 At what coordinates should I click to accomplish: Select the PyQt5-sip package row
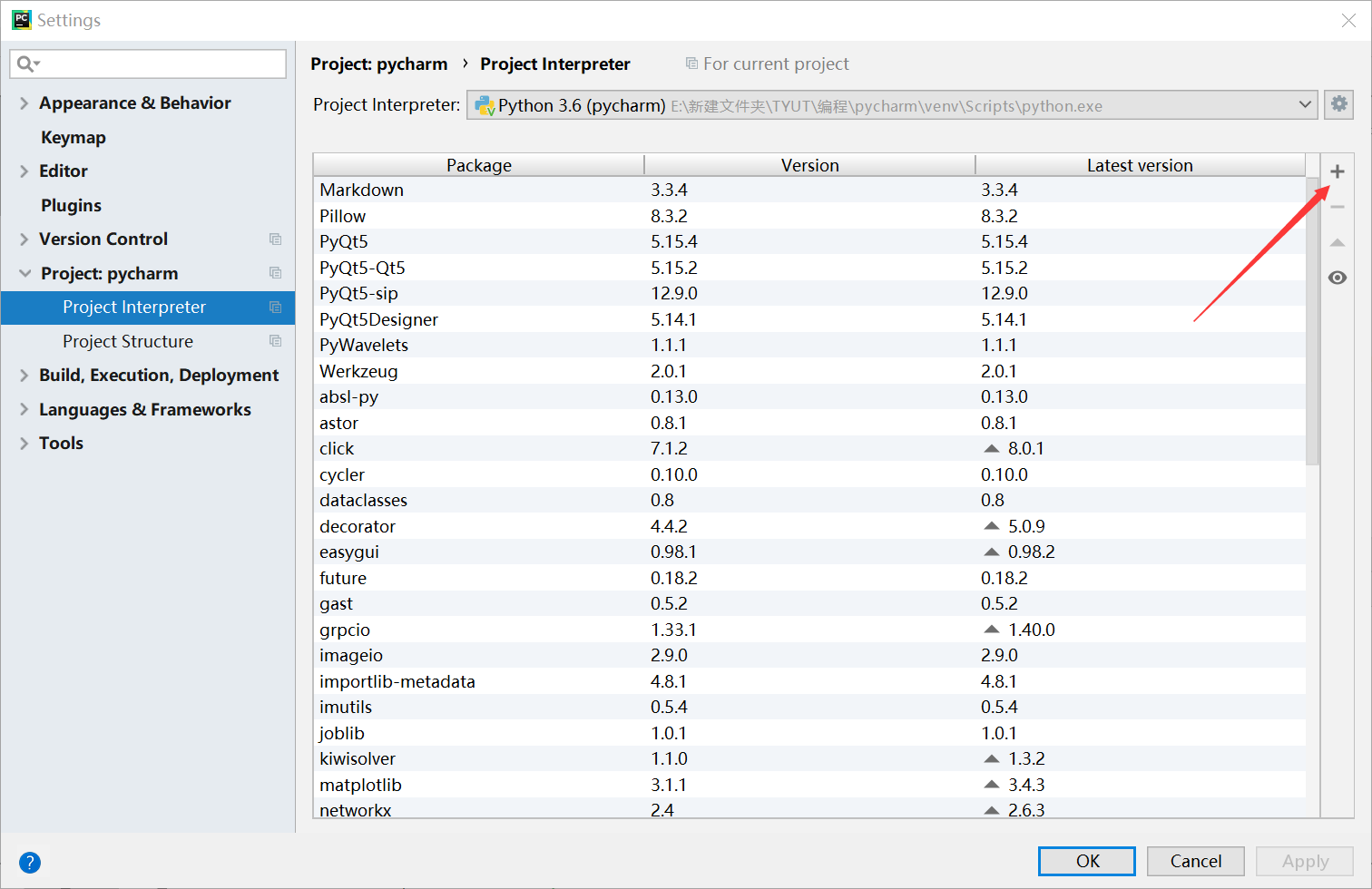pyautogui.click(x=809, y=293)
